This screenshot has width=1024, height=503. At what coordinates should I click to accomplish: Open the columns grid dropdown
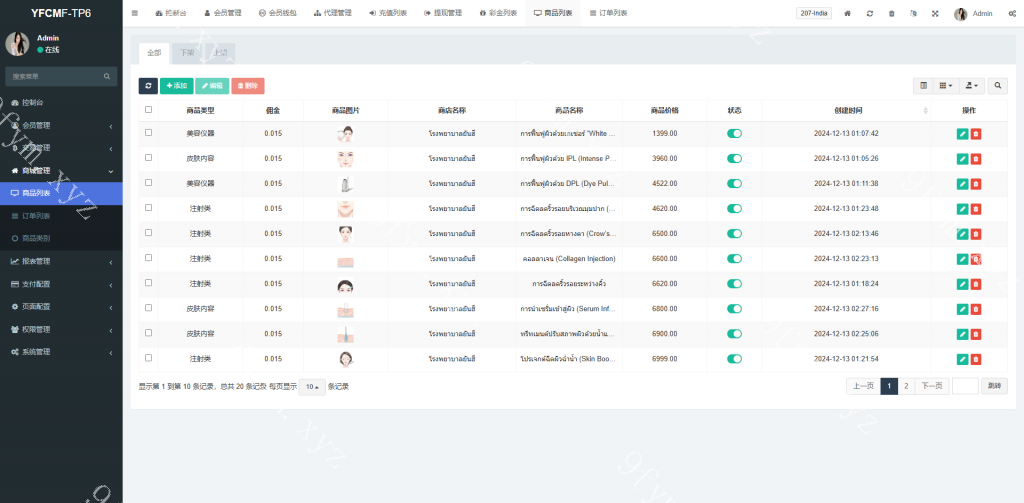(x=946, y=86)
